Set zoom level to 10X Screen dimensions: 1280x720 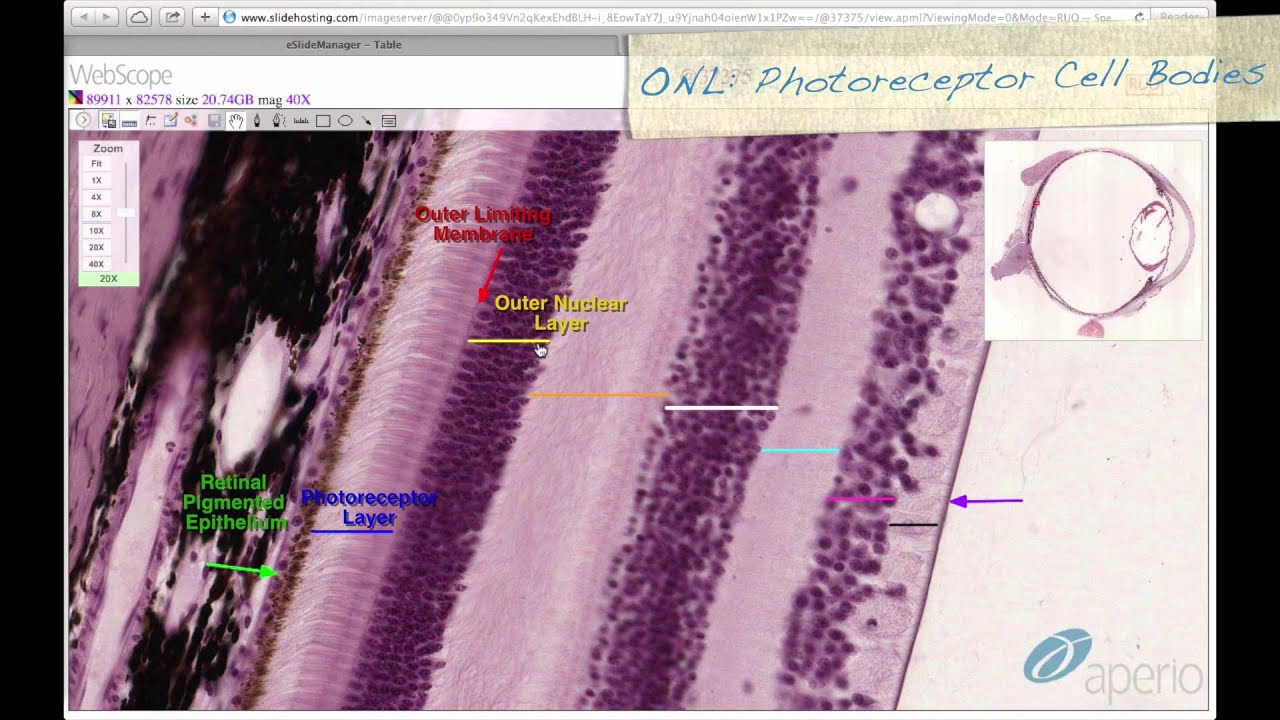coord(97,231)
